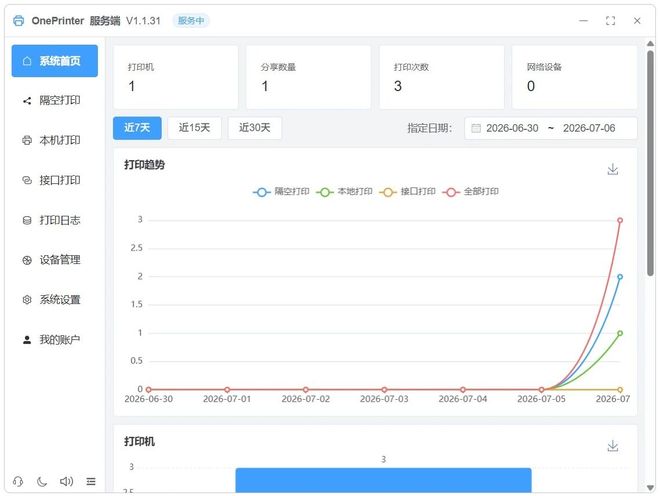The height and width of the screenshot is (496, 660).
Task: Click the 2026-07-01 data point on axis
Action: 227,390
